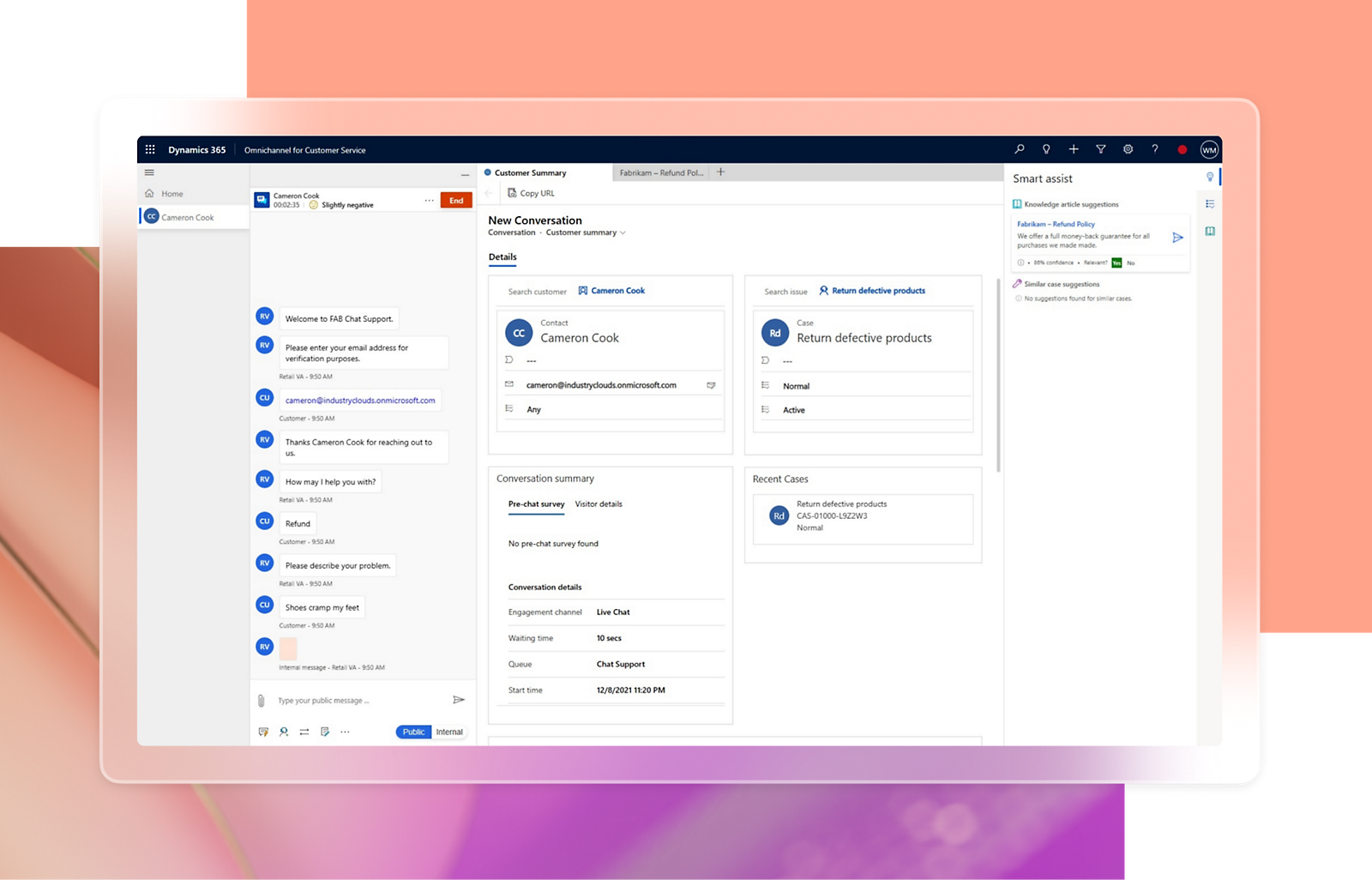Open the Visitor details tab
Screen dimensions: 1372x880
click(599, 504)
